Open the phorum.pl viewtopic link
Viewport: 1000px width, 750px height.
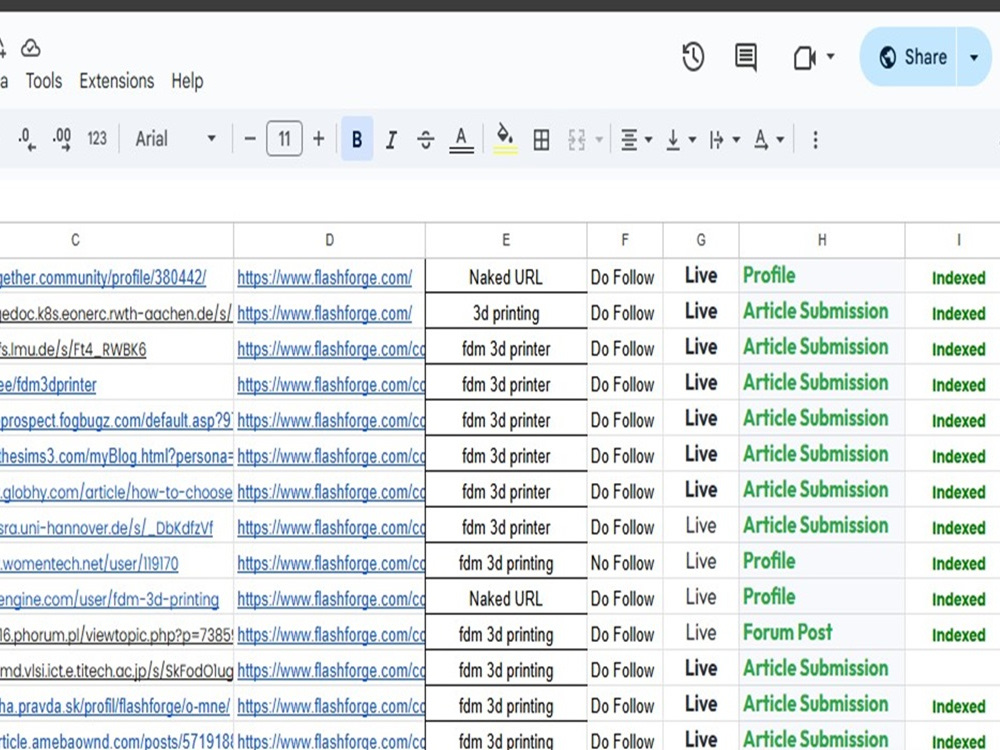116,635
